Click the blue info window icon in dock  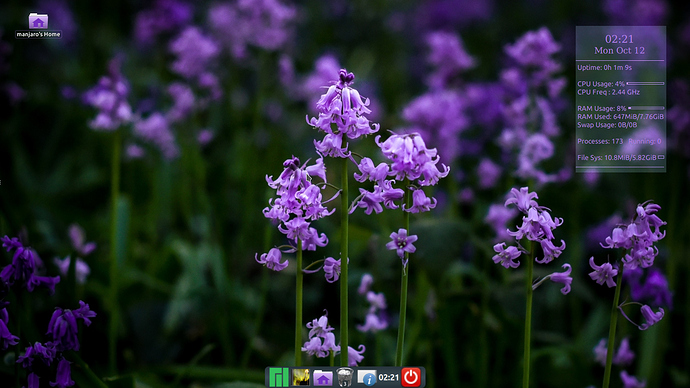(x=367, y=377)
